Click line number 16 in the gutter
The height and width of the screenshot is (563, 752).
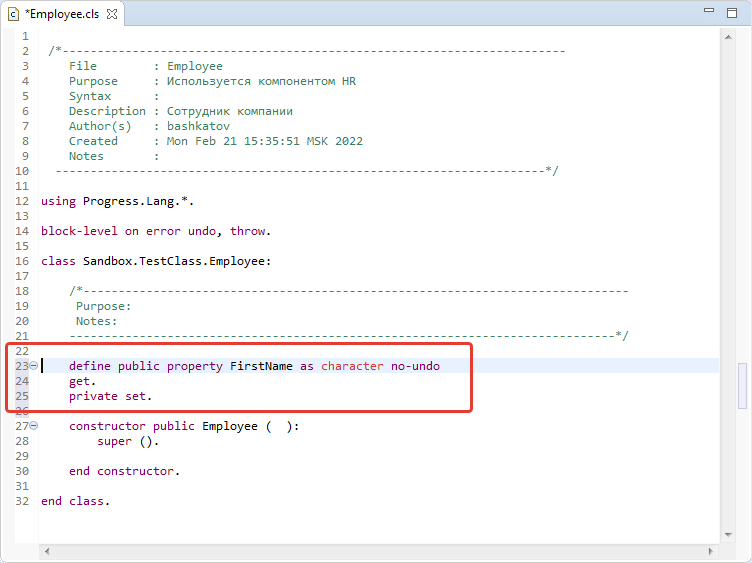tap(22, 261)
